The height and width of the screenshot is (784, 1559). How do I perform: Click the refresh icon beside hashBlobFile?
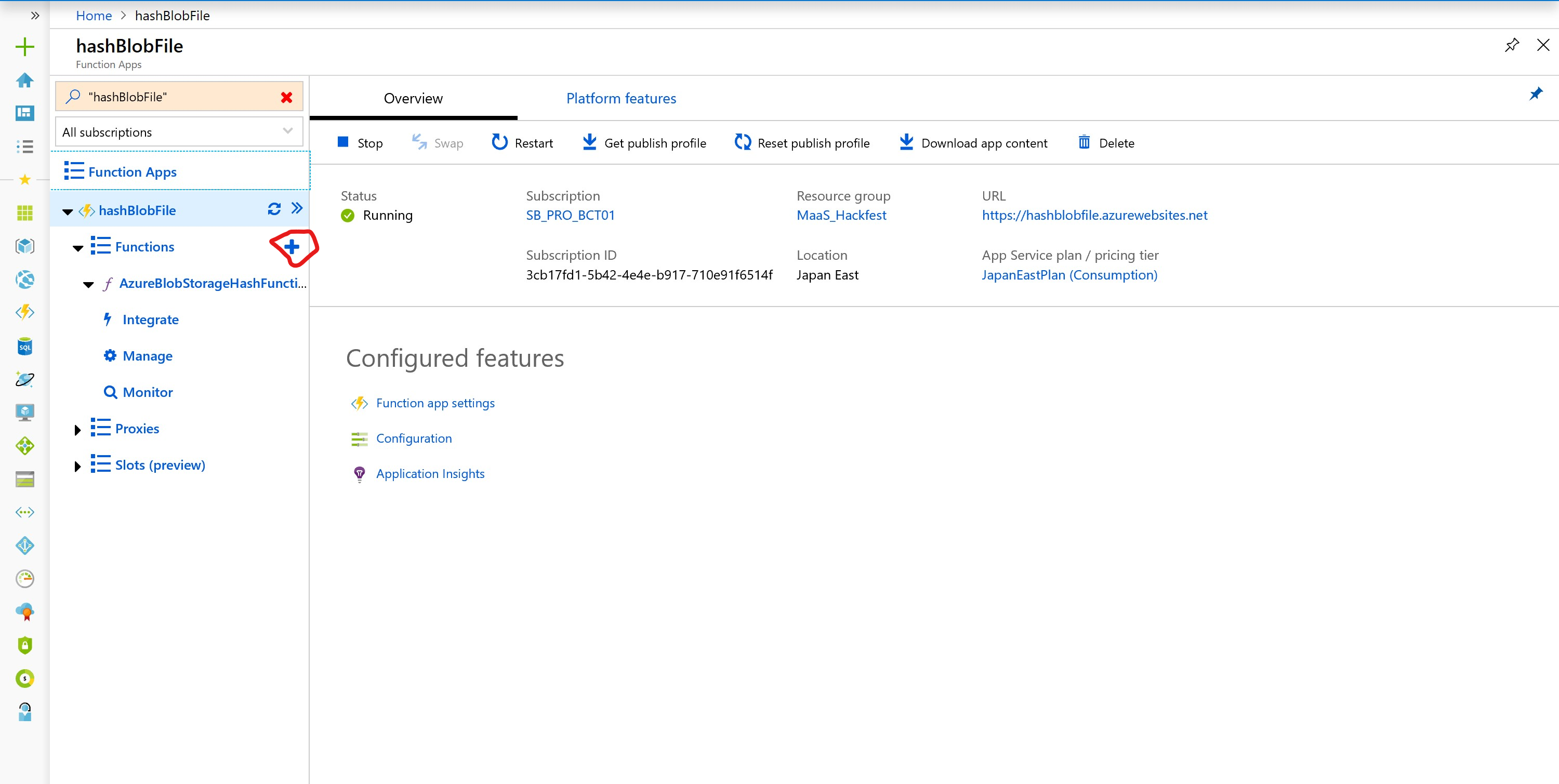click(274, 209)
